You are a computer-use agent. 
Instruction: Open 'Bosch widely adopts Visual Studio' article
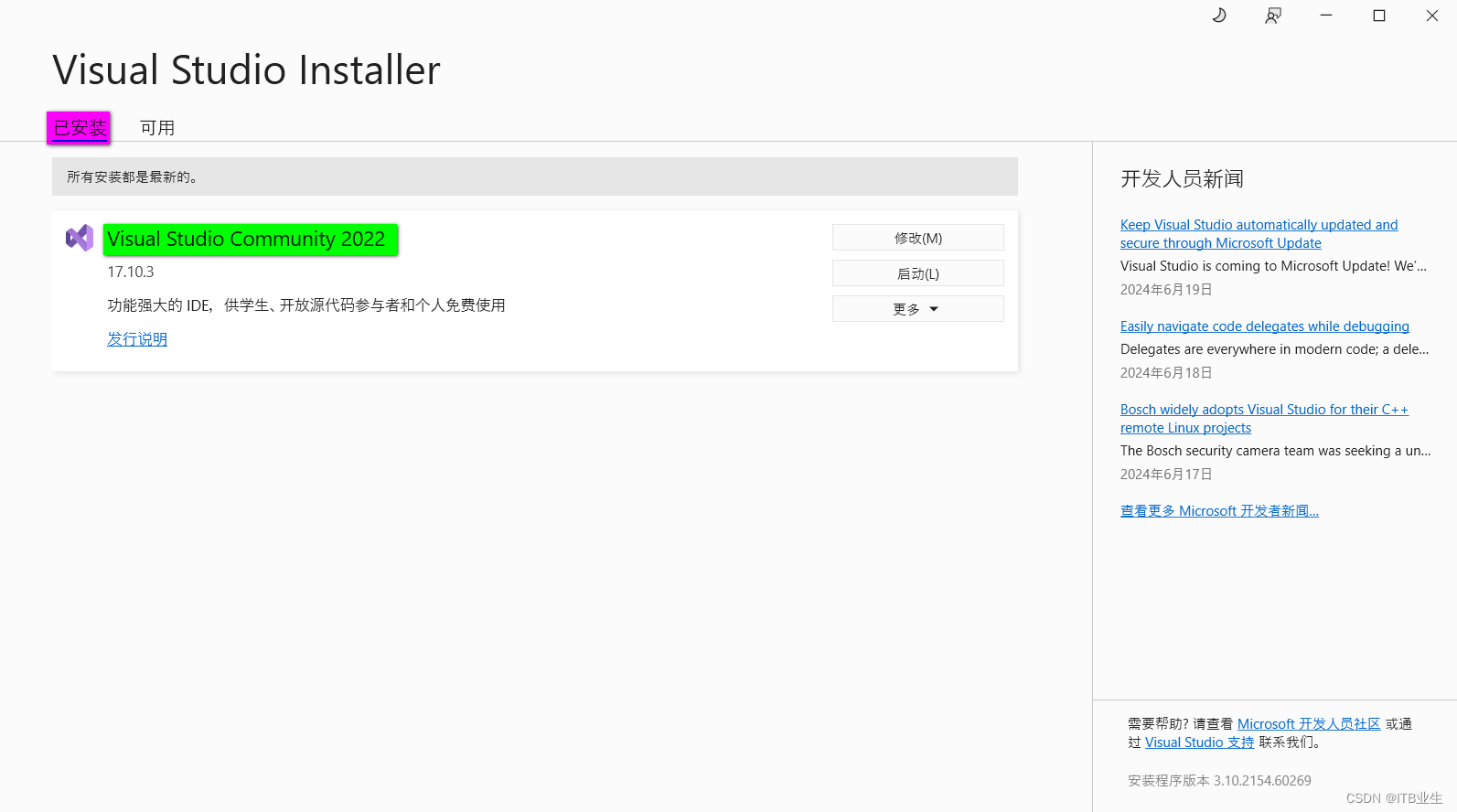click(1264, 419)
